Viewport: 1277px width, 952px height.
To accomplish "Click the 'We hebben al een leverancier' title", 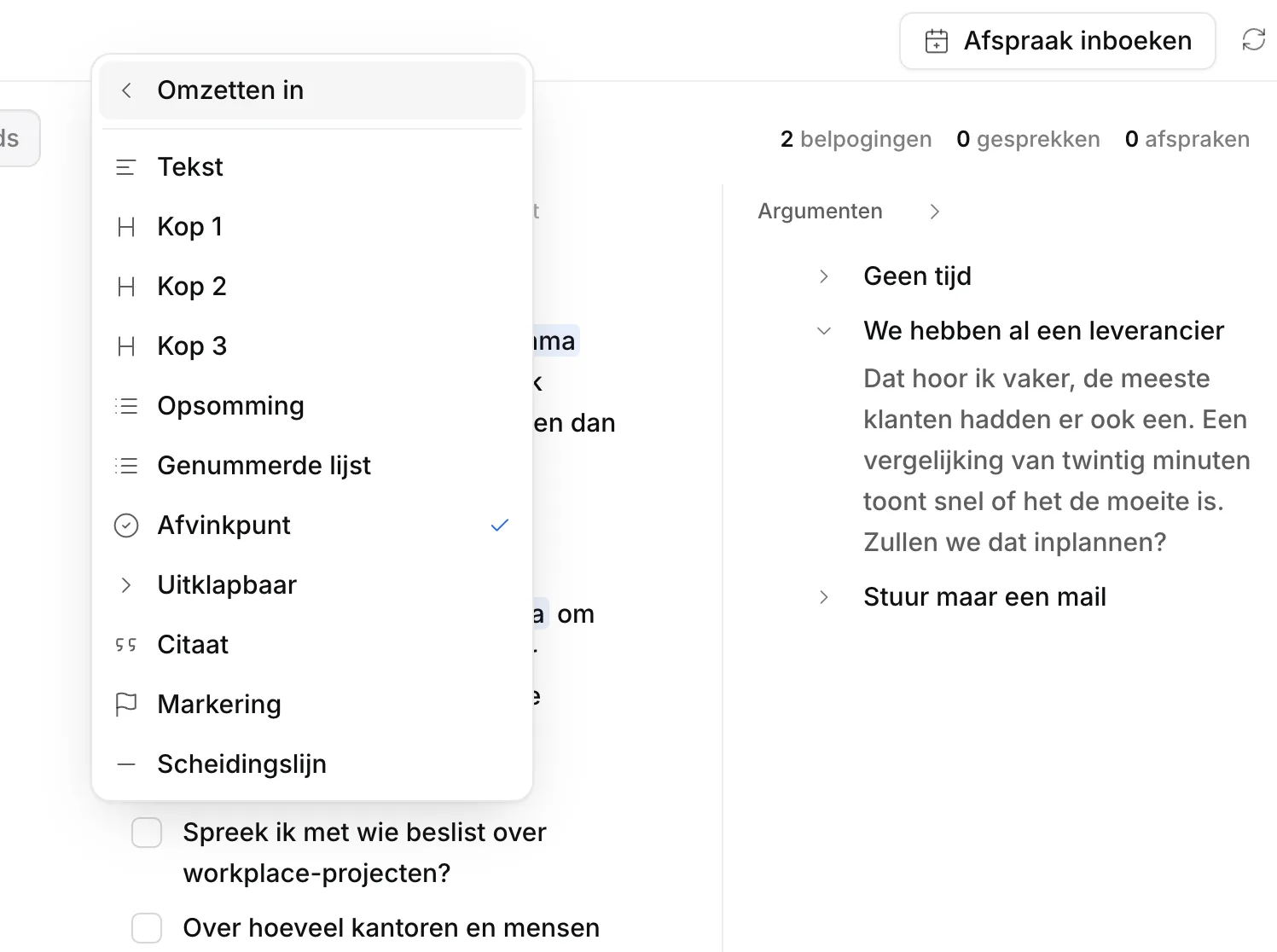I will point(1043,331).
